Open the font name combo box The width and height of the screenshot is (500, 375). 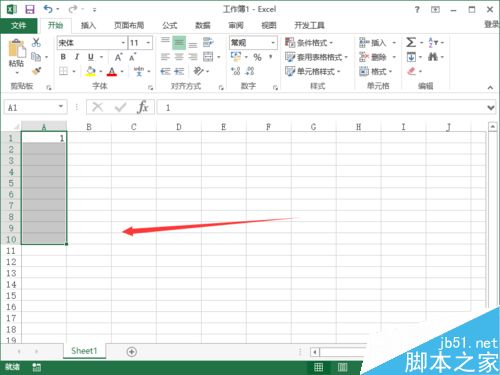click(92, 43)
